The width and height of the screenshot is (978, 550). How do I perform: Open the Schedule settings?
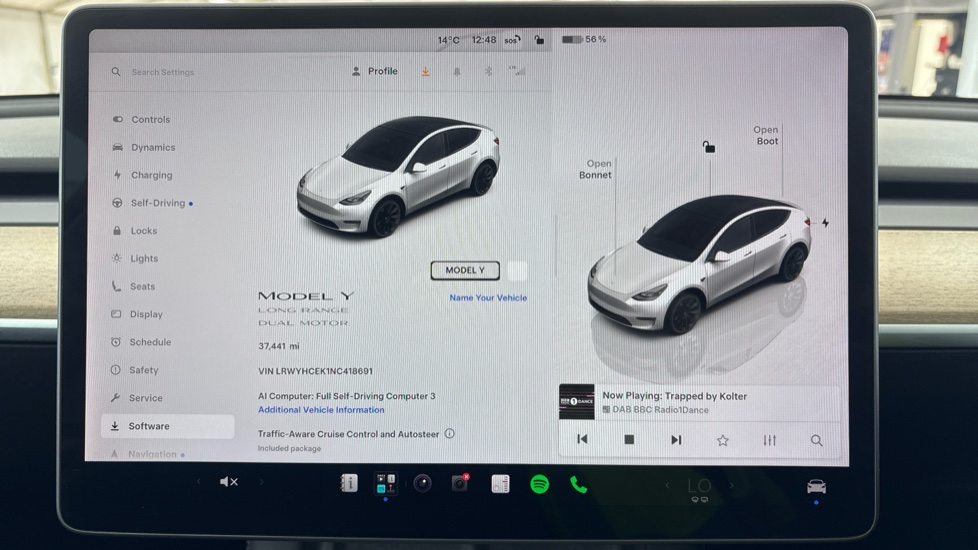click(150, 342)
